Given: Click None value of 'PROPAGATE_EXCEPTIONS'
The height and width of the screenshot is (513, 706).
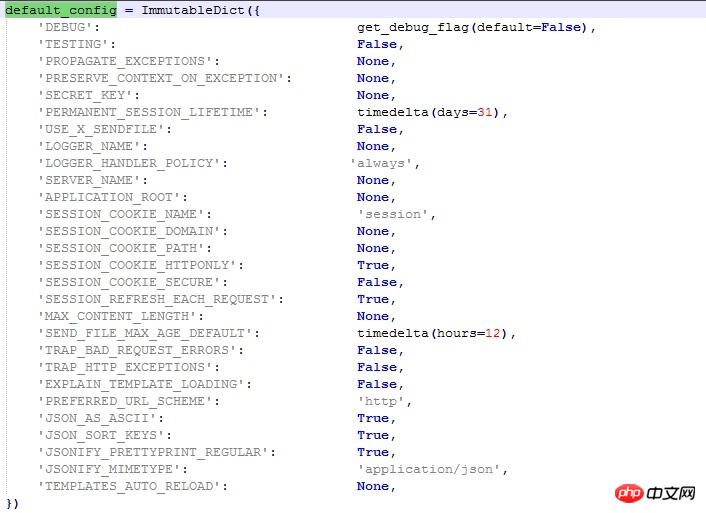Looking at the screenshot, I should [x=373, y=61].
